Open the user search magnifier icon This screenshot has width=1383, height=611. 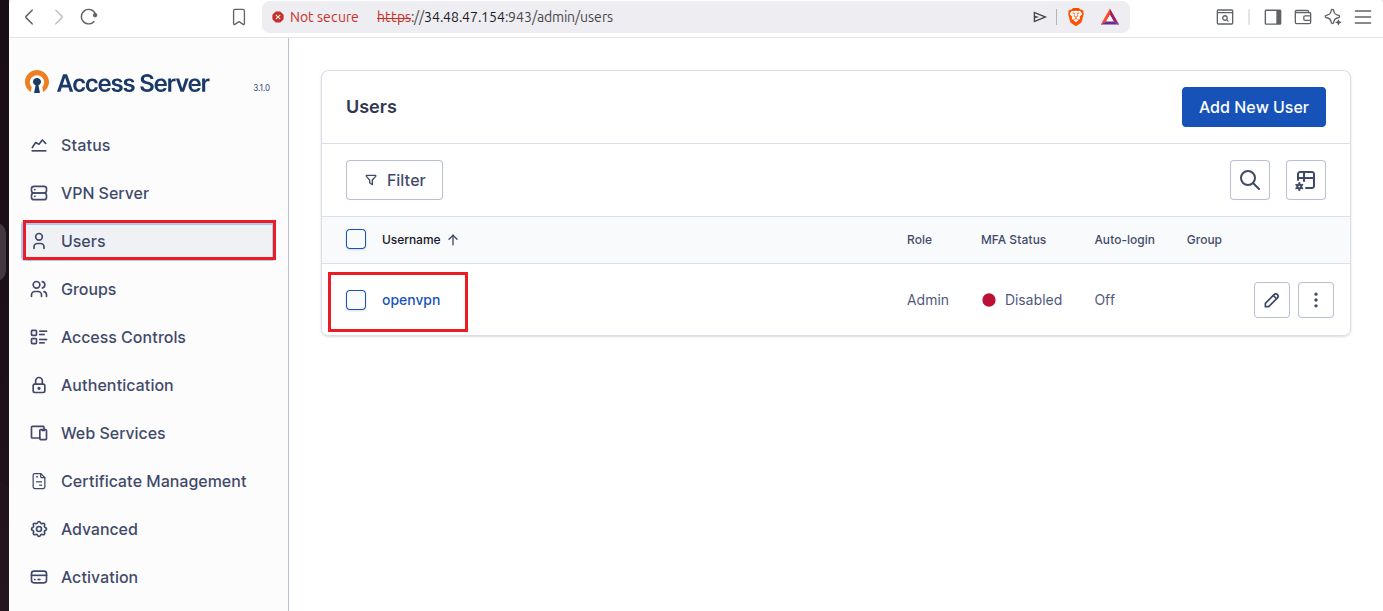(1250, 180)
